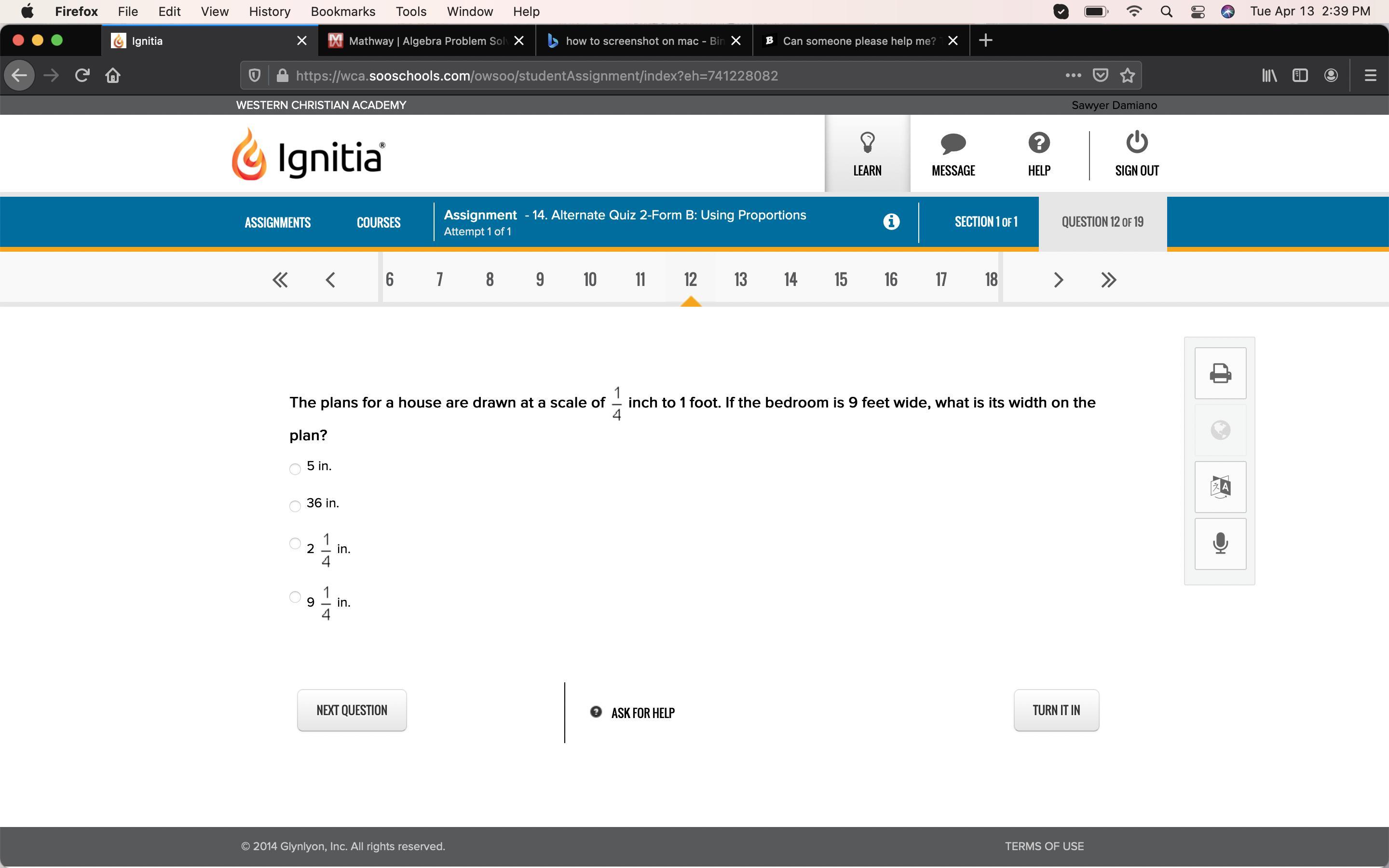
Task: Go to the next question chevron
Action: click(x=1059, y=280)
